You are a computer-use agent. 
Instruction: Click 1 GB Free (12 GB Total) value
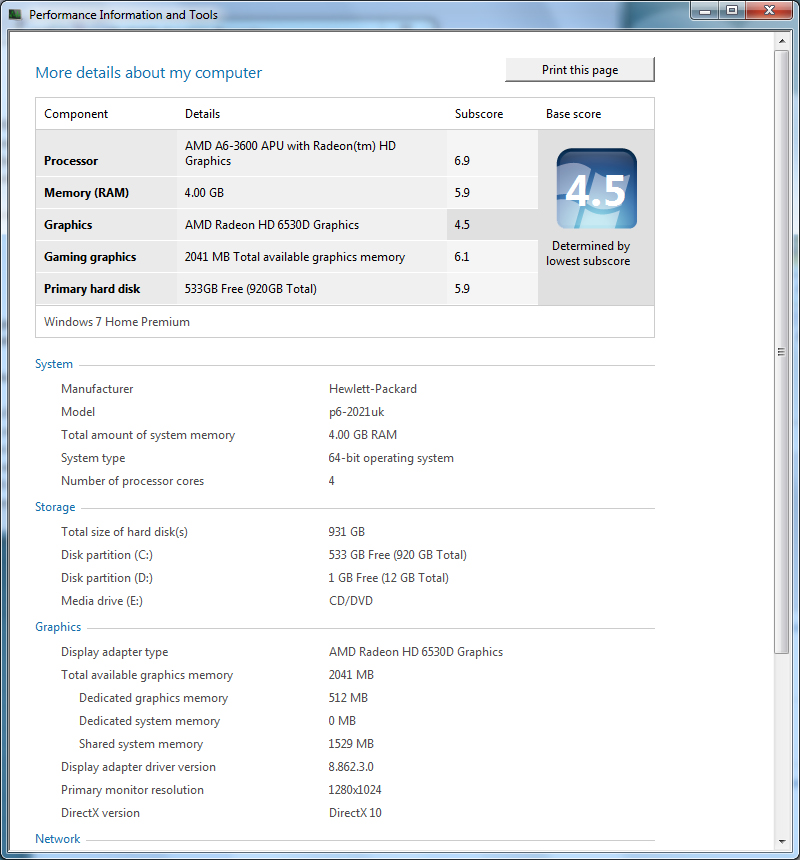coord(388,578)
